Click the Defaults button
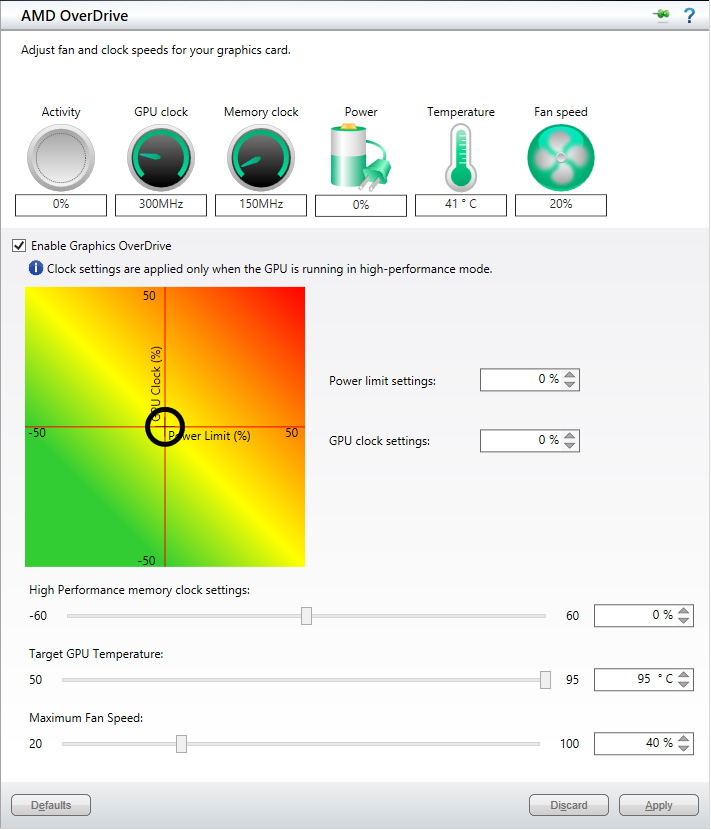711x830 pixels. 51,805
